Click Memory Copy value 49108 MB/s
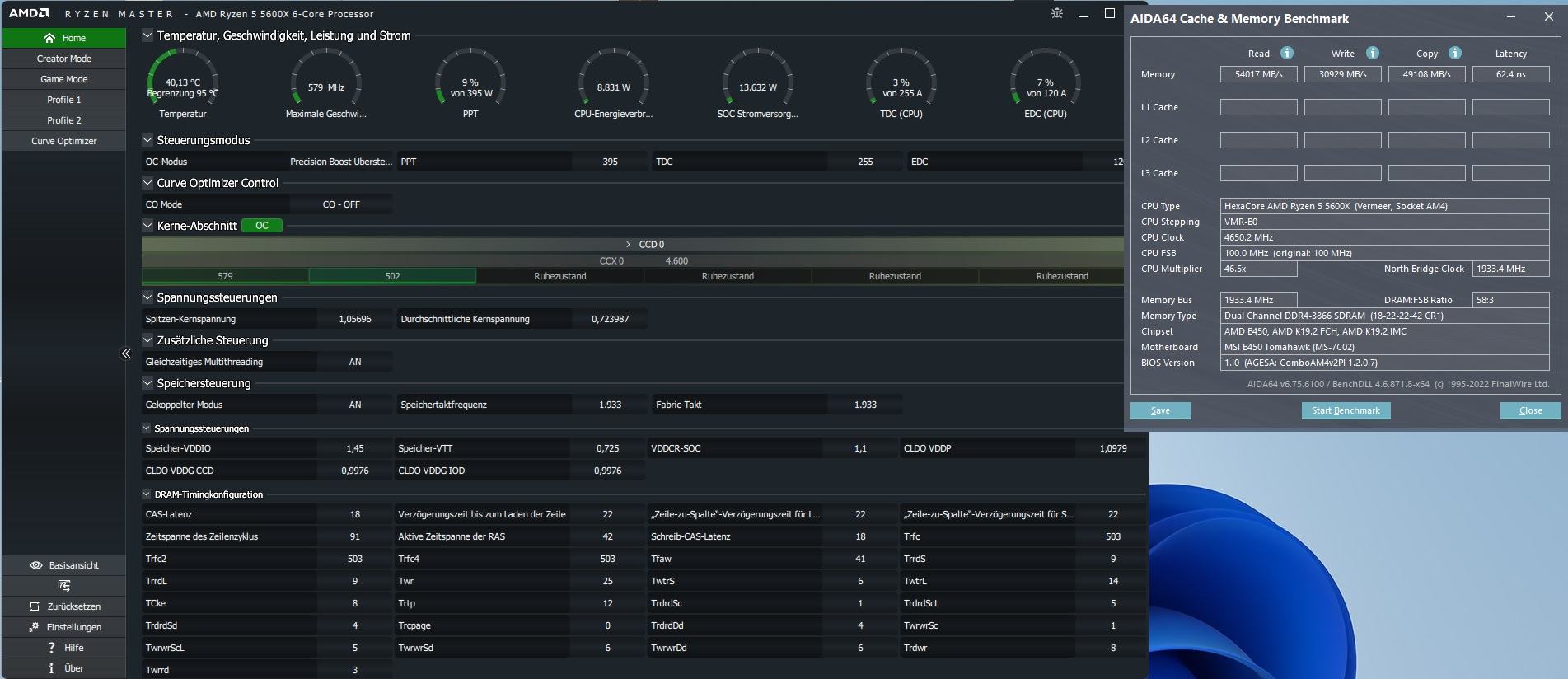Screen dimensions: 1568x679 coord(1426,74)
